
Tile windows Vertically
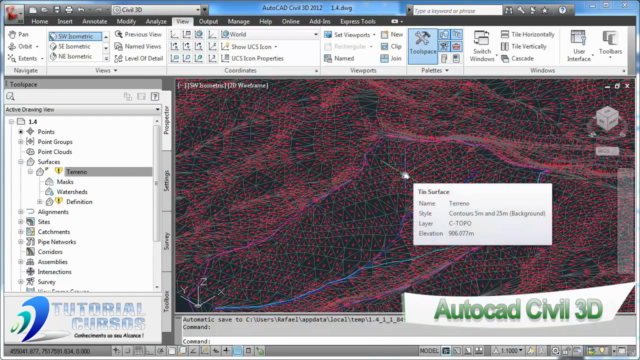(x=524, y=47)
